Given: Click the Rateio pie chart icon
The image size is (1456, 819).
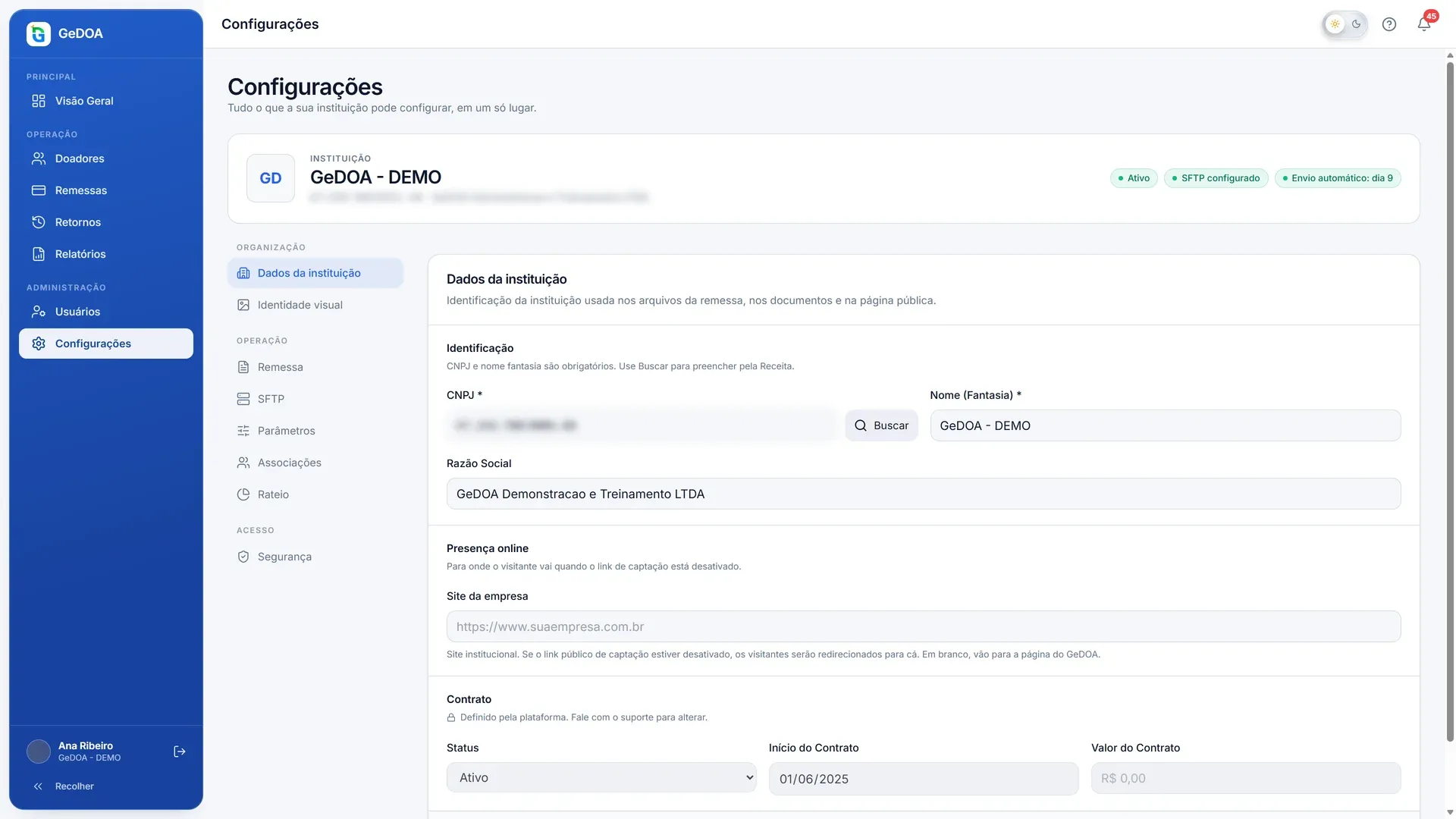Looking at the screenshot, I should [x=243, y=494].
